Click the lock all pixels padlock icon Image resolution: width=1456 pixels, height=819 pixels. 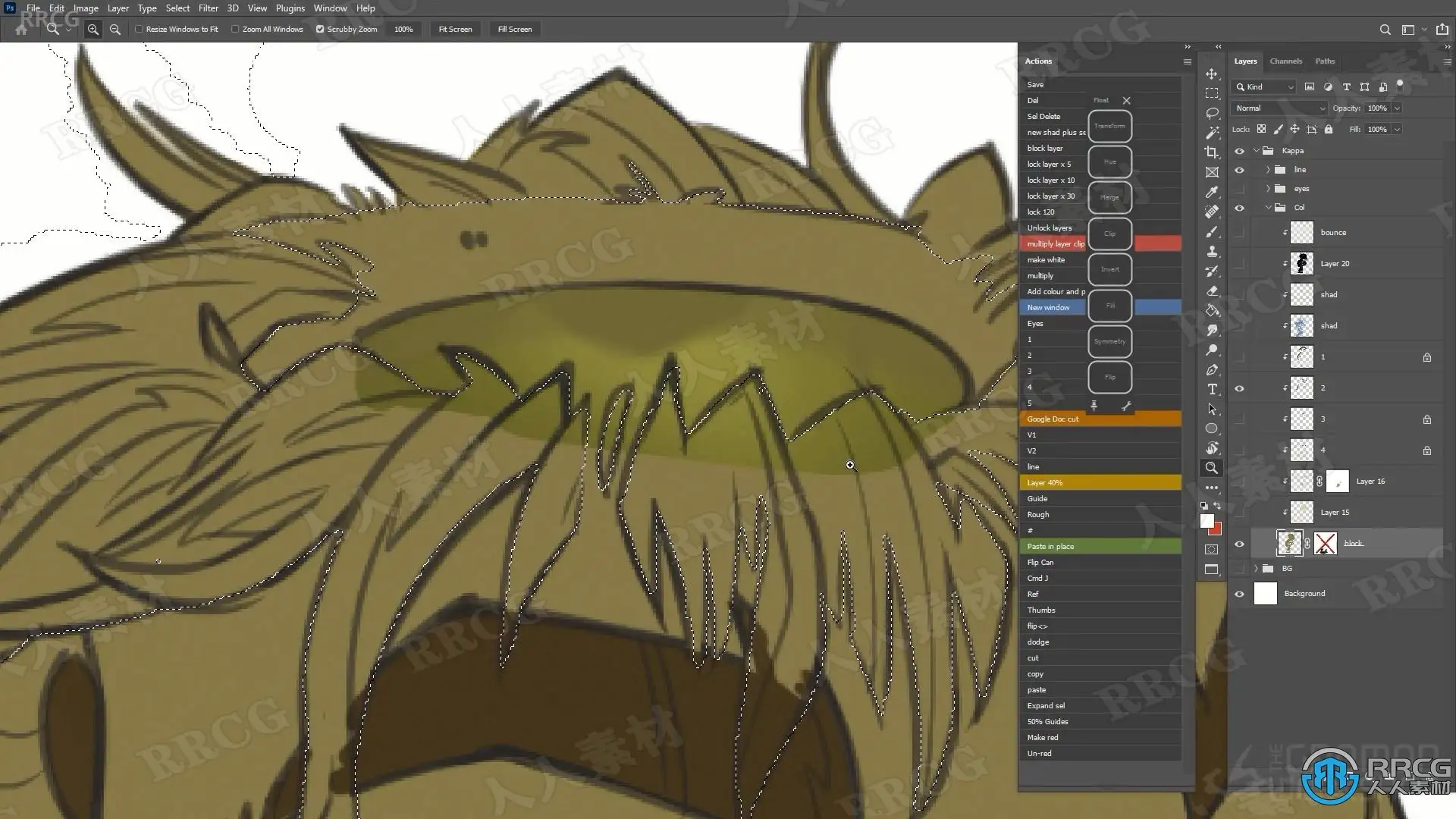1329,130
